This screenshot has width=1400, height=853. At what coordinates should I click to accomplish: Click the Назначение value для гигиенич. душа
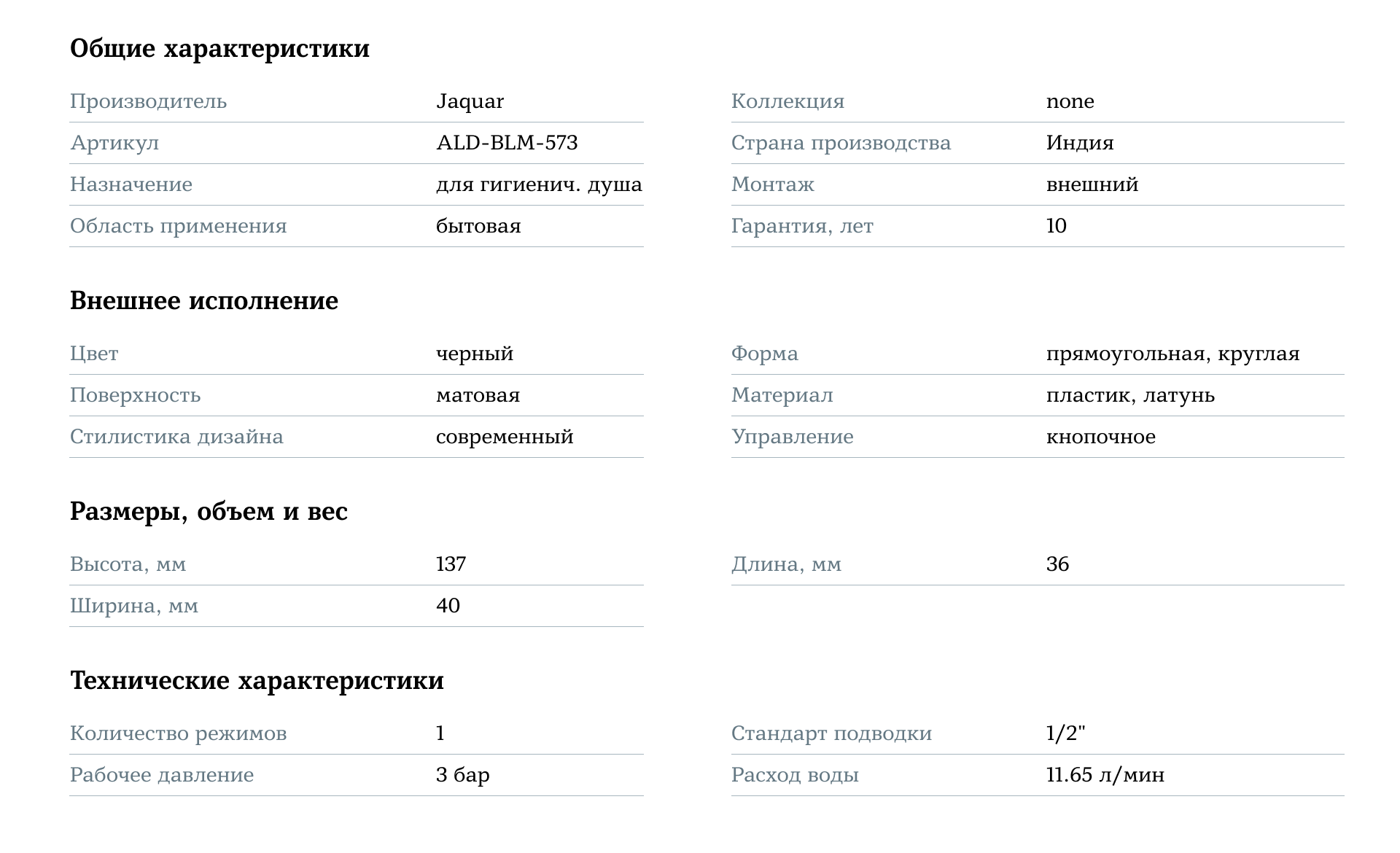pos(539,184)
